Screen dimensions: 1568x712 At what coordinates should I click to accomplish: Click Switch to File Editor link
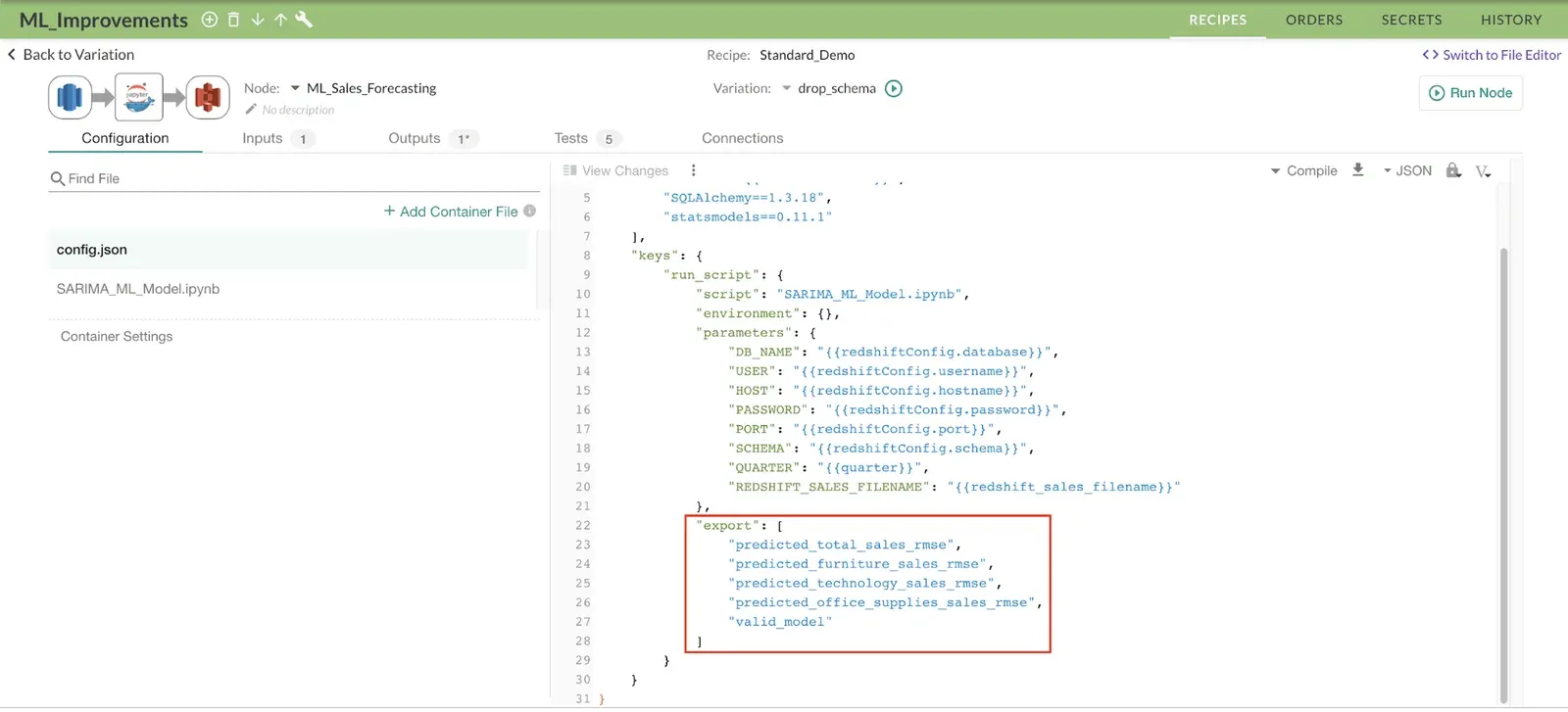[1492, 55]
